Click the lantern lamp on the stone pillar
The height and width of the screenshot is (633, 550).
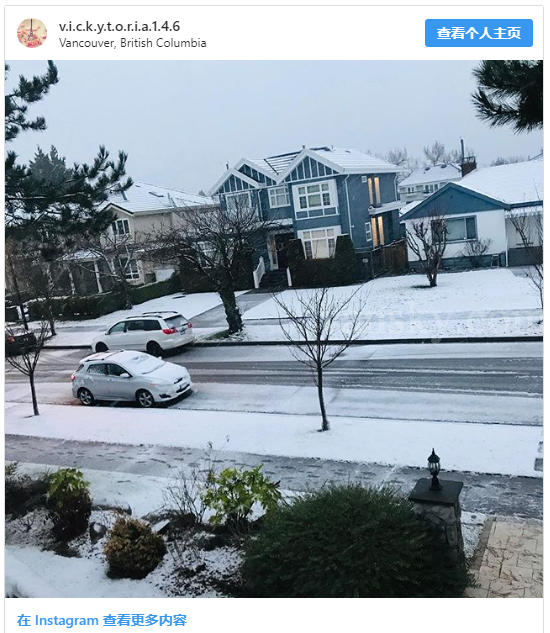(x=434, y=469)
